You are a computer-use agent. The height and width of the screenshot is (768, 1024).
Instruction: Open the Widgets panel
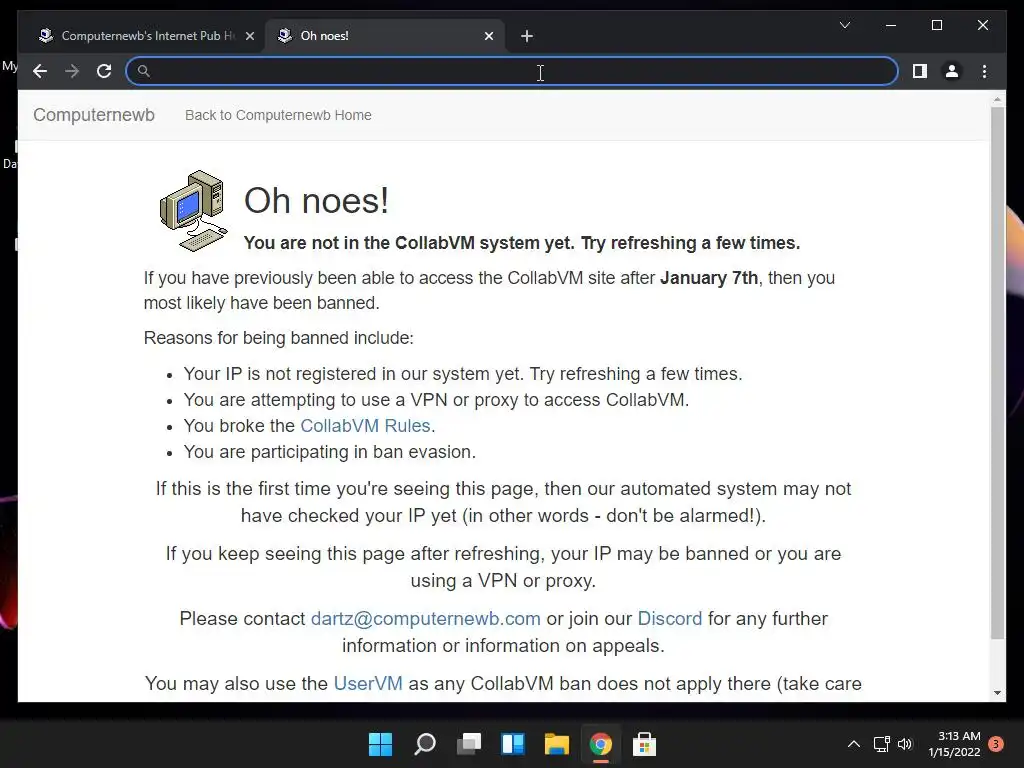(x=513, y=744)
